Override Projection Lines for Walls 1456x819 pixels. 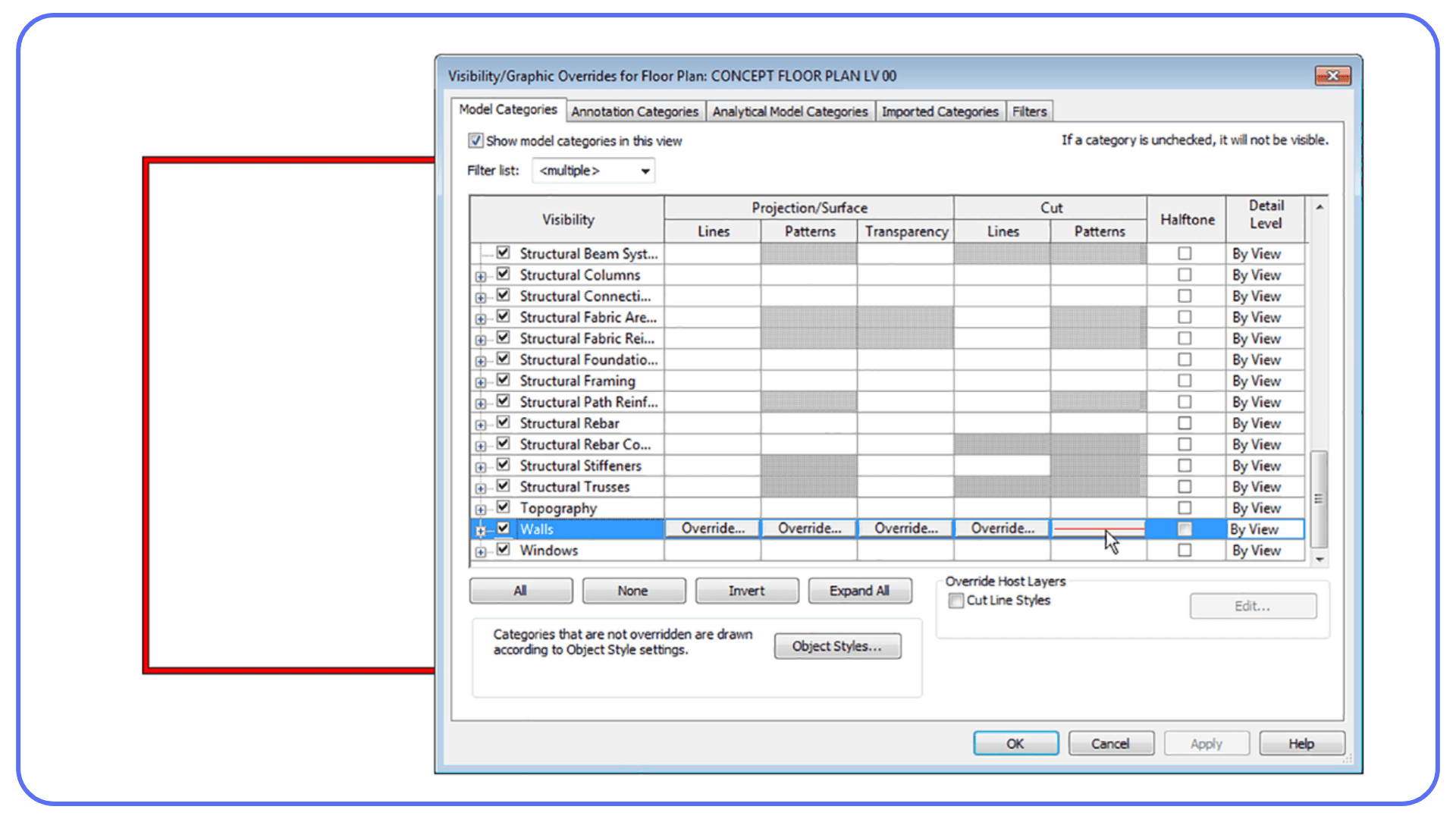coord(711,528)
